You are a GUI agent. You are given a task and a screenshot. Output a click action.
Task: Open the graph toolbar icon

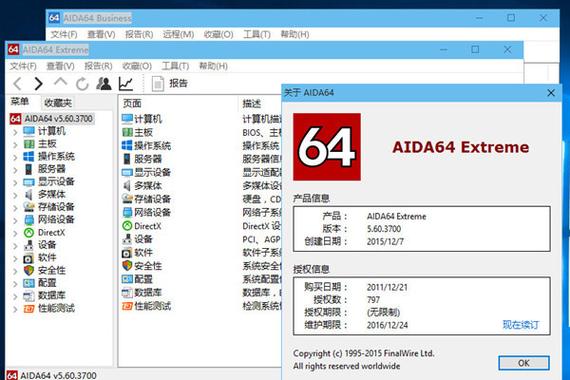(x=126, y=84)
